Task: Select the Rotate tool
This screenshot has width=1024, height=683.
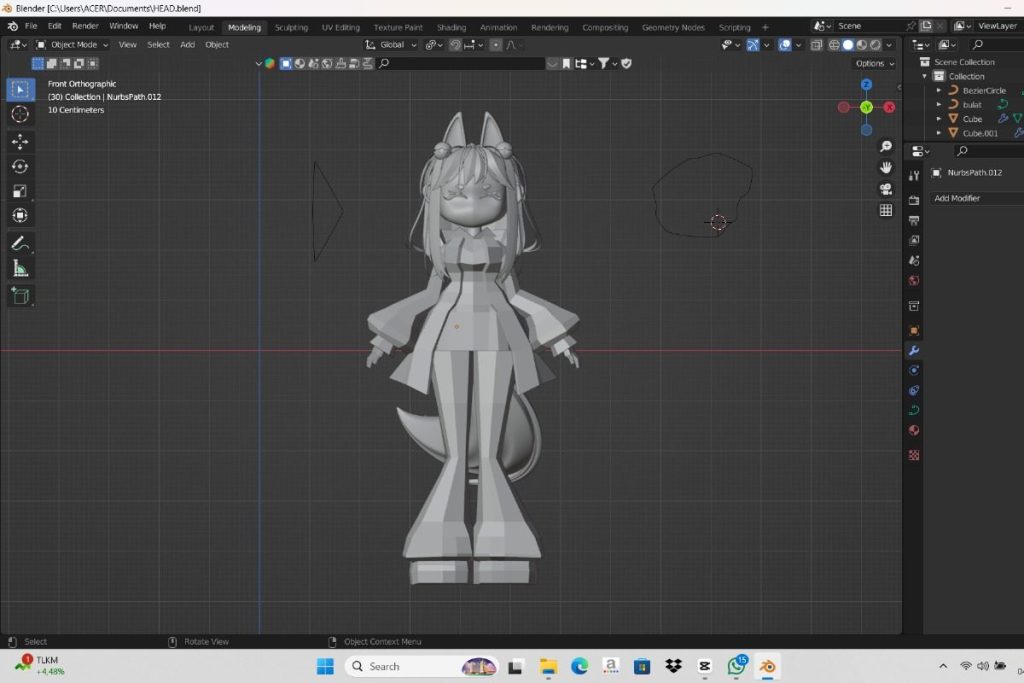Action: (x=20, y=167)
